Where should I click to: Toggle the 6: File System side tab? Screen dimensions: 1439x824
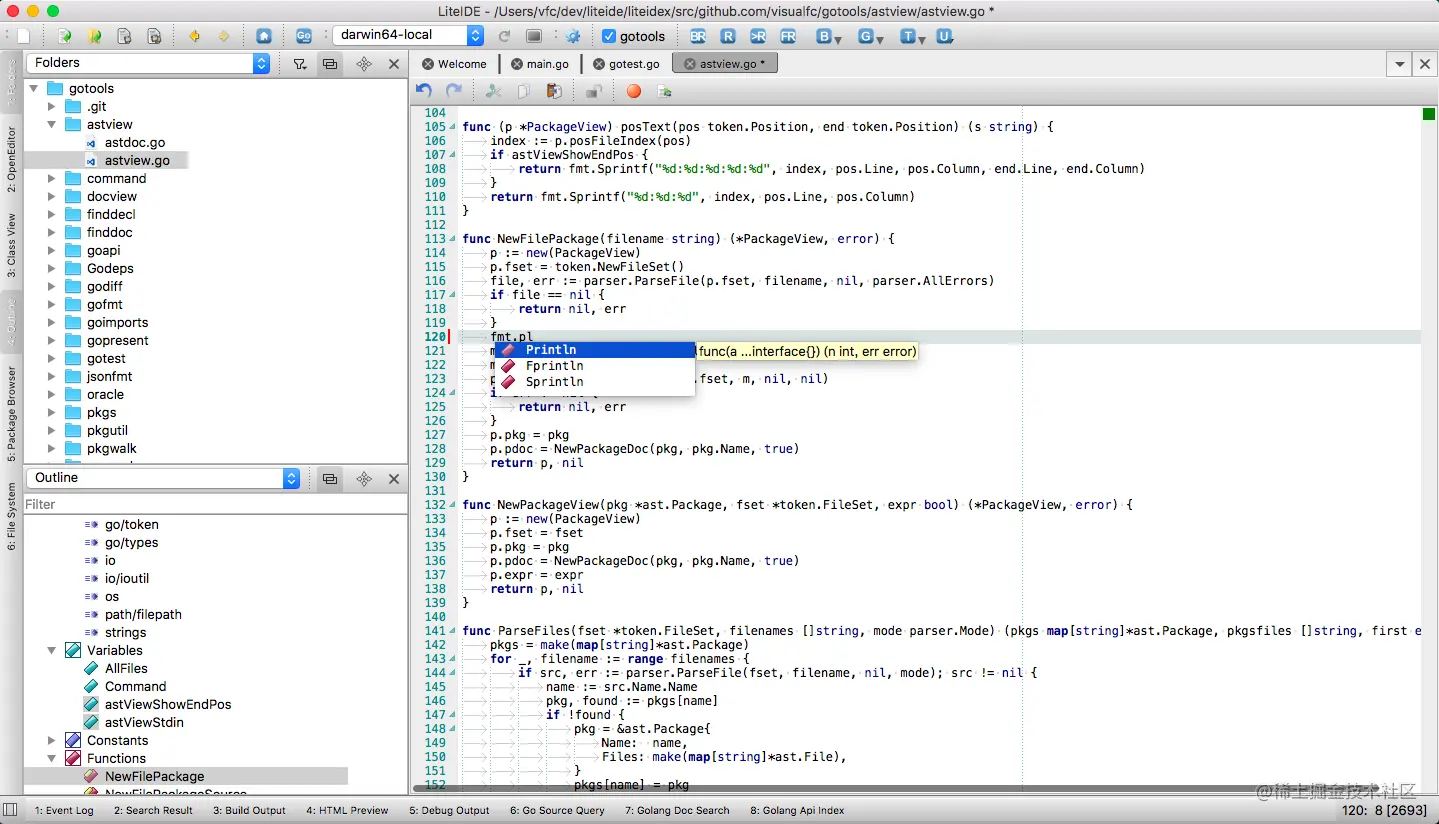pyautogui.click(x=11, y=516)
